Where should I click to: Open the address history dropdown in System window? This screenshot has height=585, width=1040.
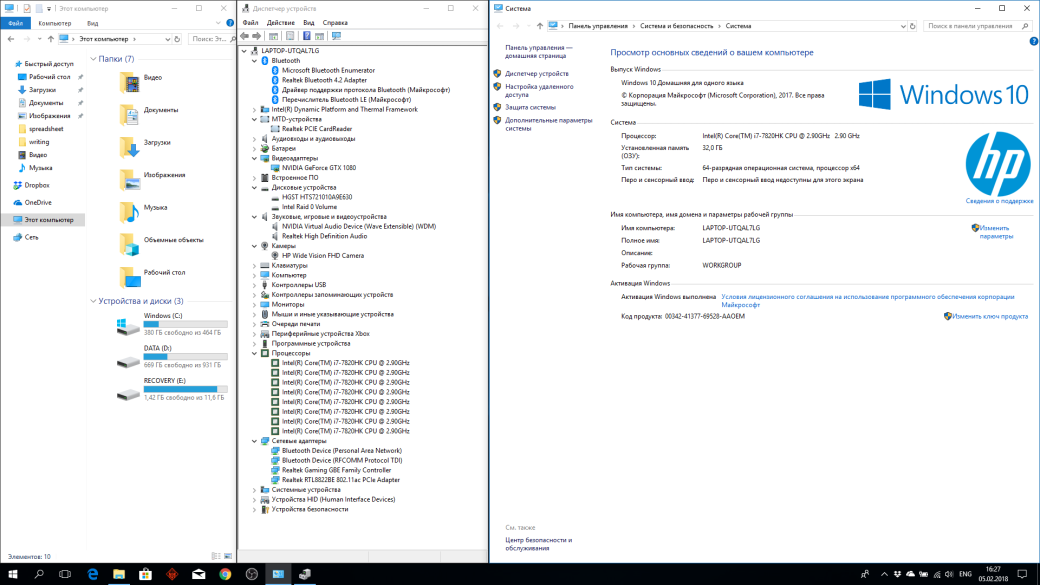[x=903, y=26]
